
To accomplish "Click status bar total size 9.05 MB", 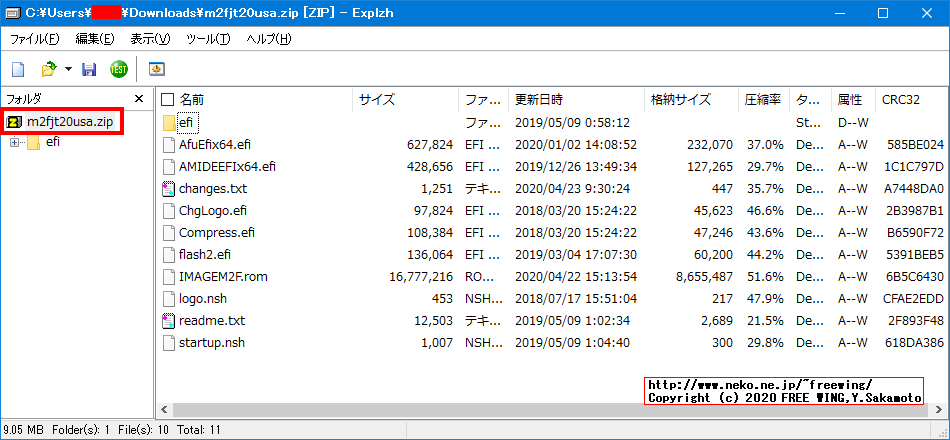I will pyautogui.click(x=22, y=430).
